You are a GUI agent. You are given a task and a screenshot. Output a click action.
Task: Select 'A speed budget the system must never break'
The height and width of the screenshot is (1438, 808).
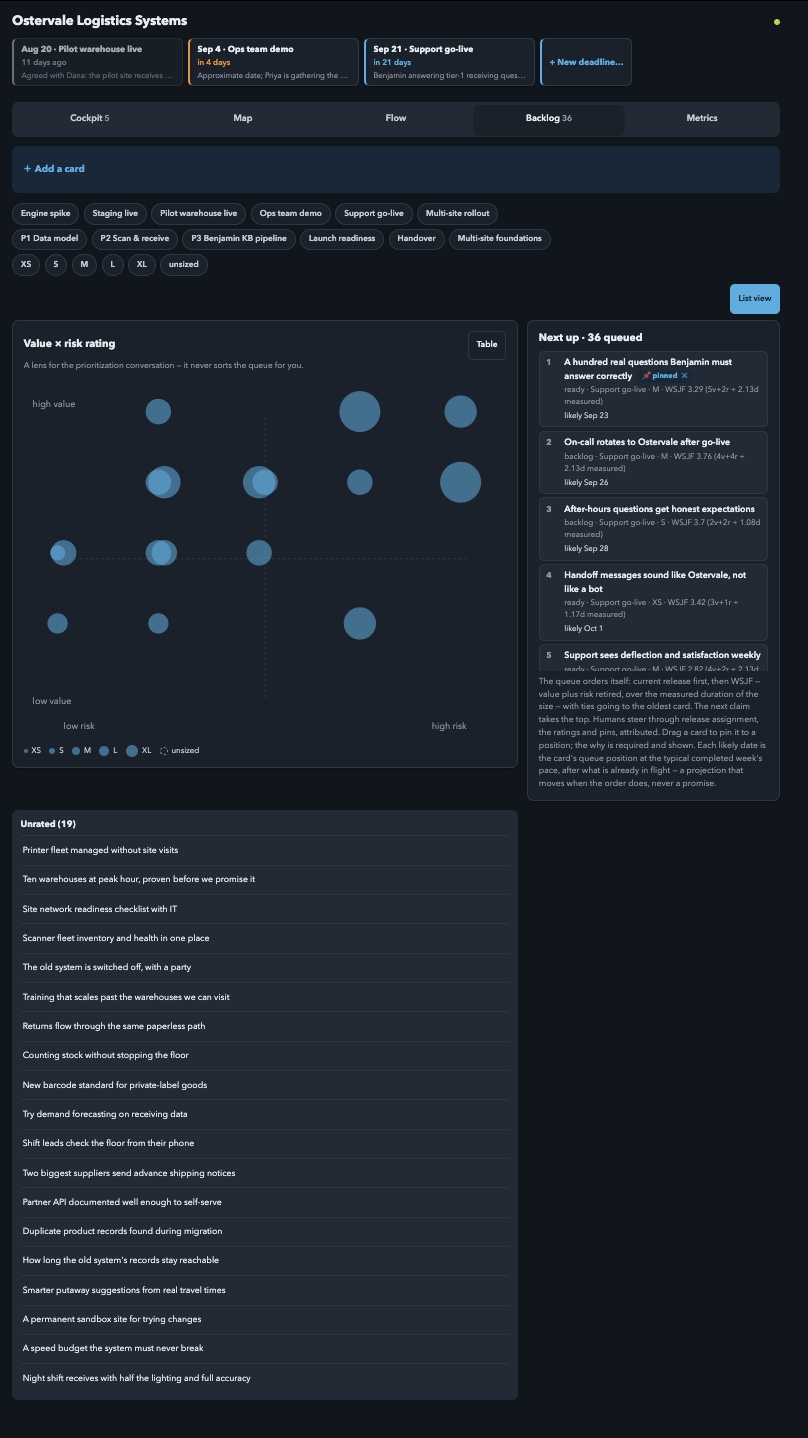(x=265, y=1348)
